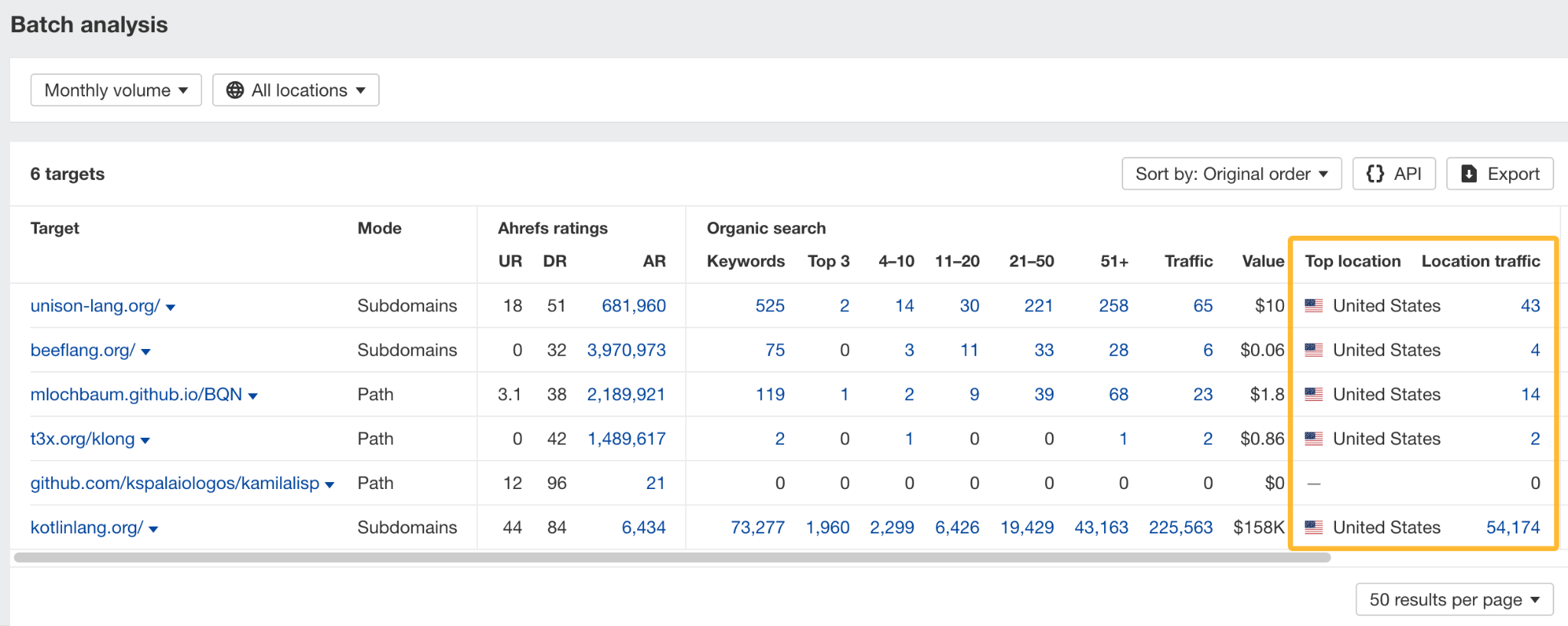Open the 50 results per page dropdown
Viewport: 1568px width, 626px height.
click(x=1454, y=599)
